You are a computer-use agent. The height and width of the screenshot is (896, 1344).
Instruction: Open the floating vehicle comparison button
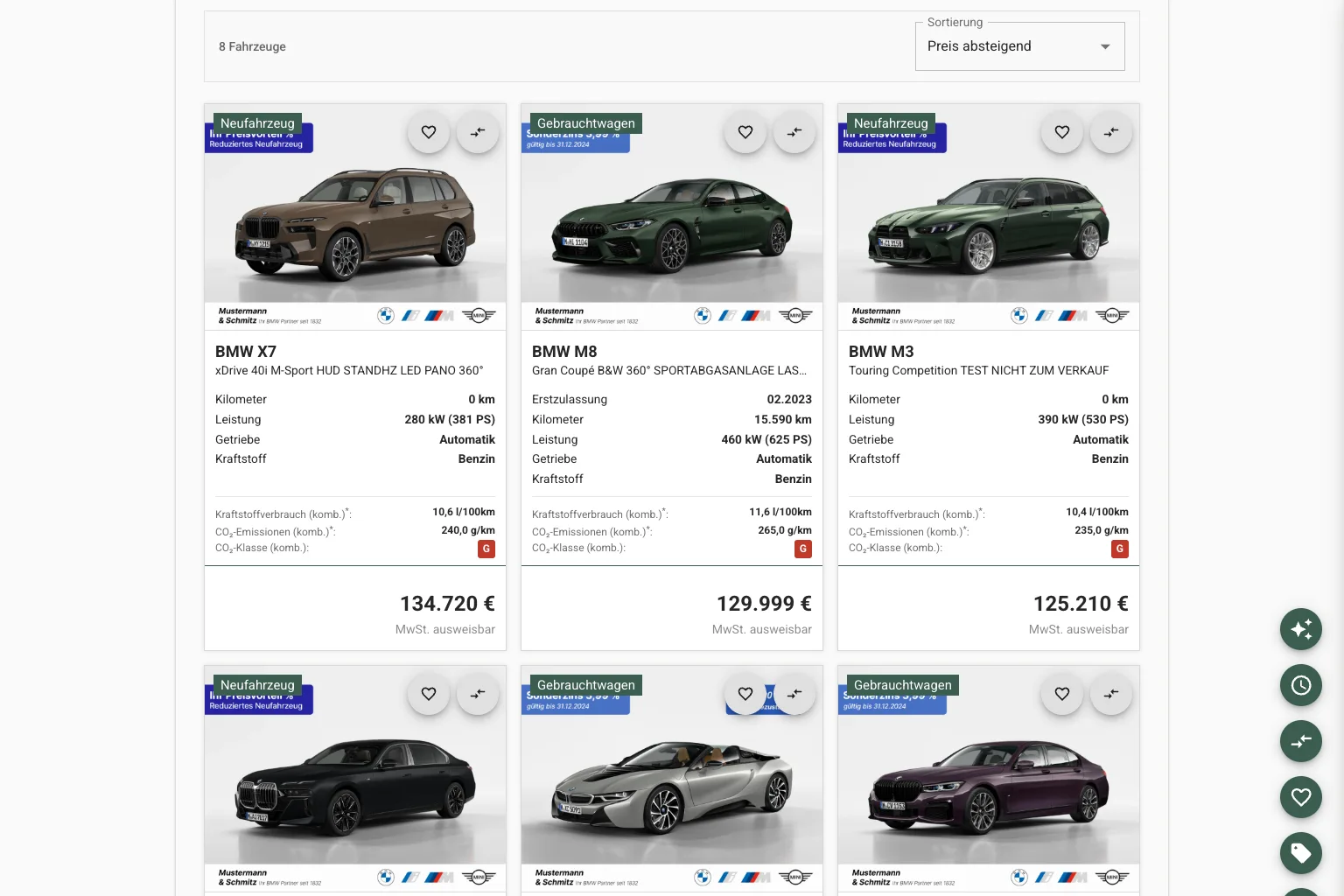(x=1301, y=741)
